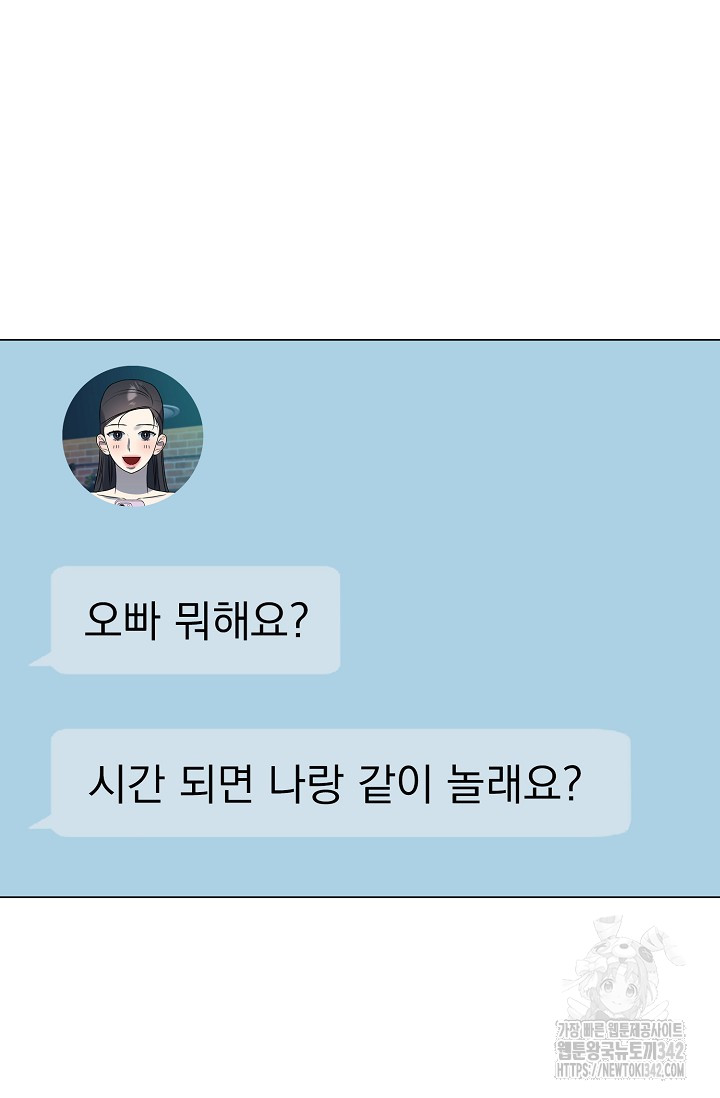The height and width of the screenshot is (1098, 720).
Task: Select the 웹툰왕국뉴토끼342 watermark logo text
Action: click(x=620, y=1050)
